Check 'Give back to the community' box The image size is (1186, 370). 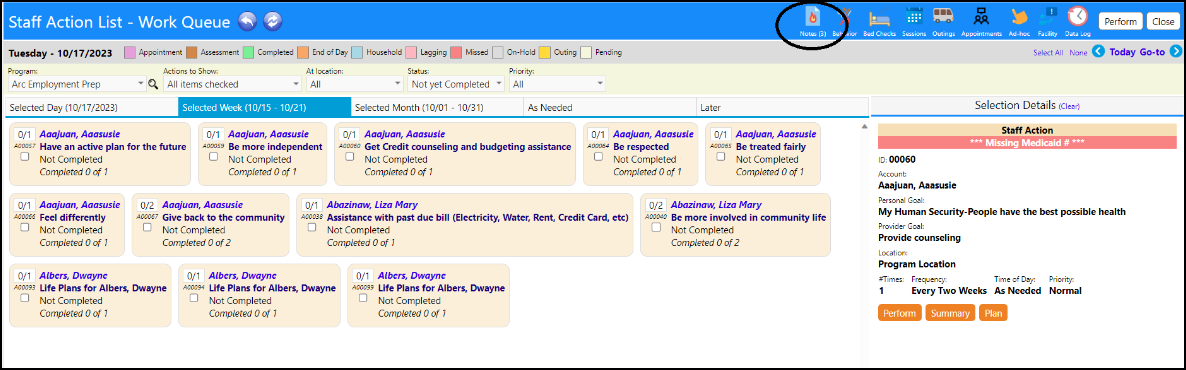(147, 227)
